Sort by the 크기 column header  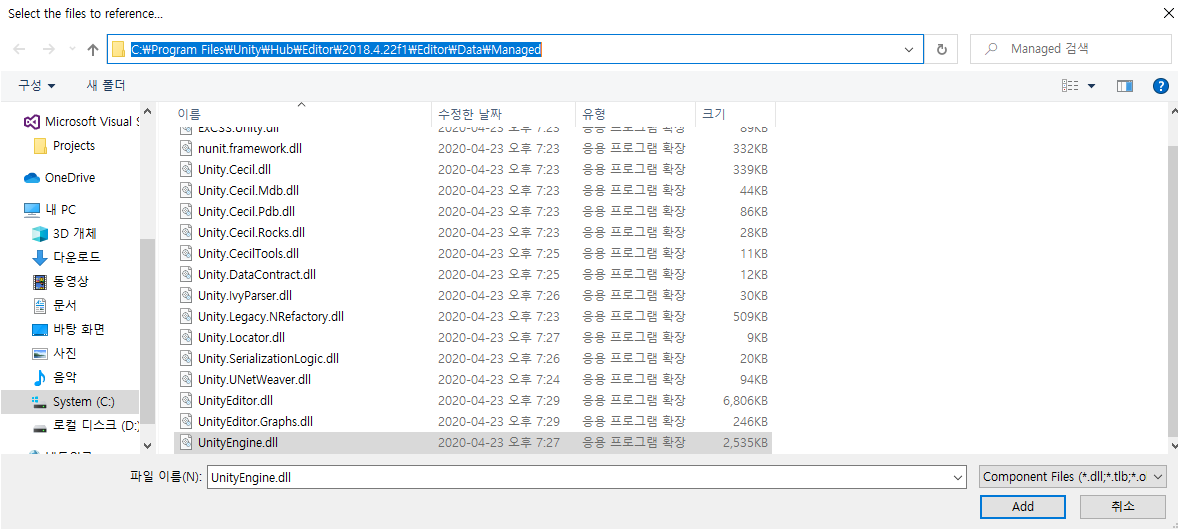tap(735, 114)
